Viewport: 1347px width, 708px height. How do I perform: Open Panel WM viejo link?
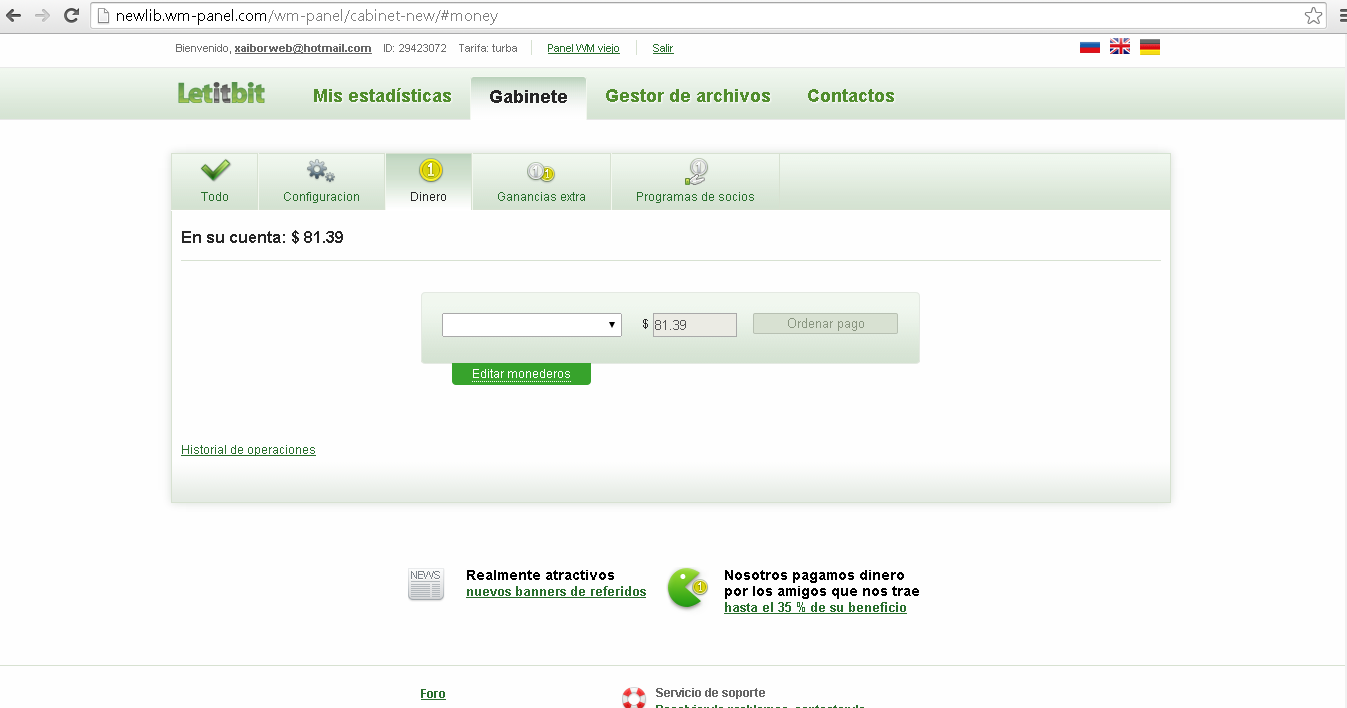(583, 48)
